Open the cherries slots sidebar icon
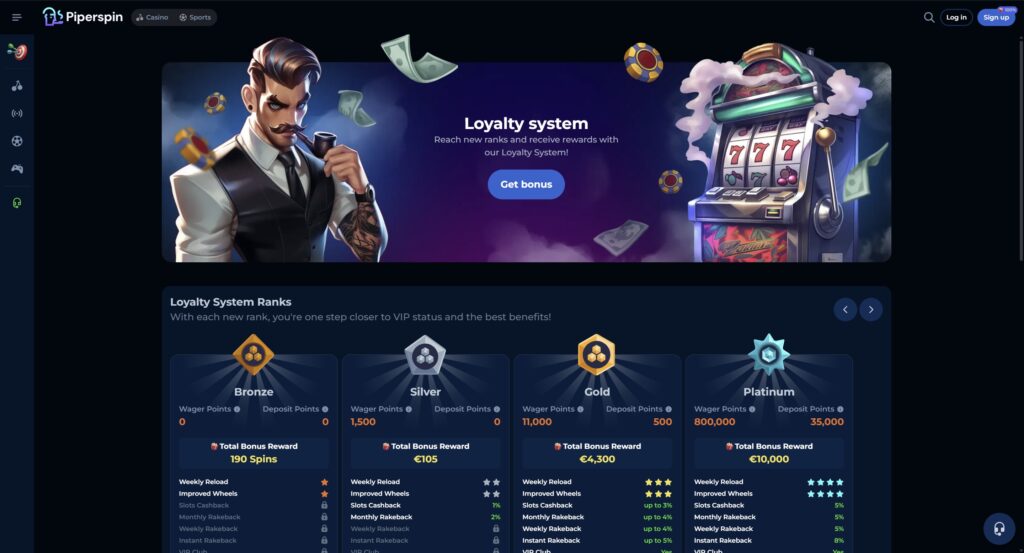The image size is (1024, 553). point(17,86)
